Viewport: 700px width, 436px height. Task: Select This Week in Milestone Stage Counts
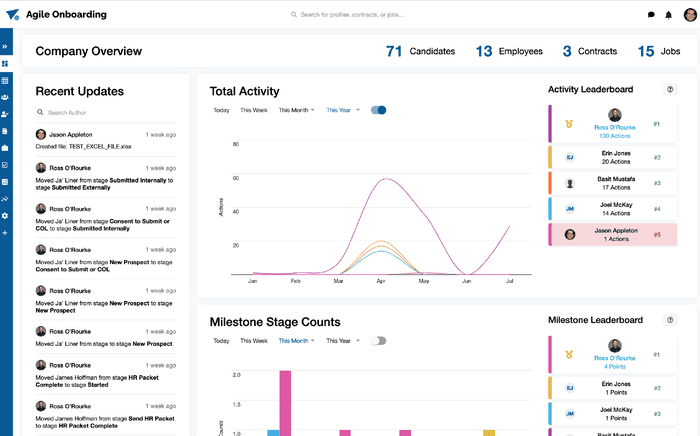tap(254, 340)
